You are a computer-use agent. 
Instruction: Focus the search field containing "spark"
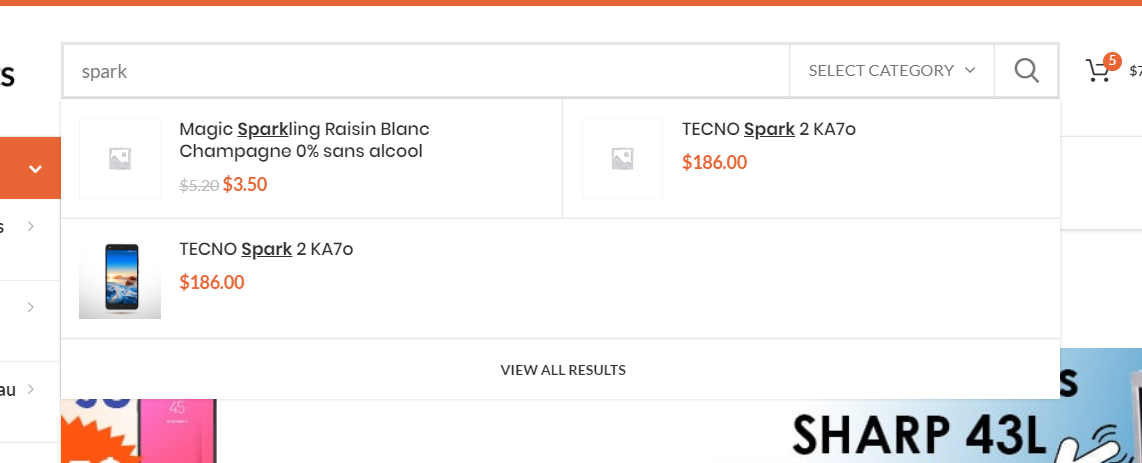pos(425,71)
